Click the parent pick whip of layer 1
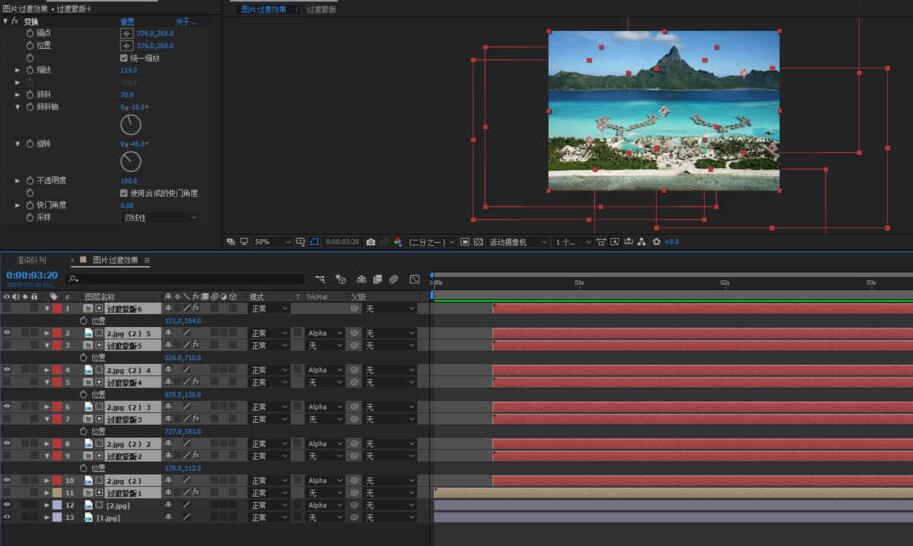This screenshot has height=546, width=913. click(354, 309)
